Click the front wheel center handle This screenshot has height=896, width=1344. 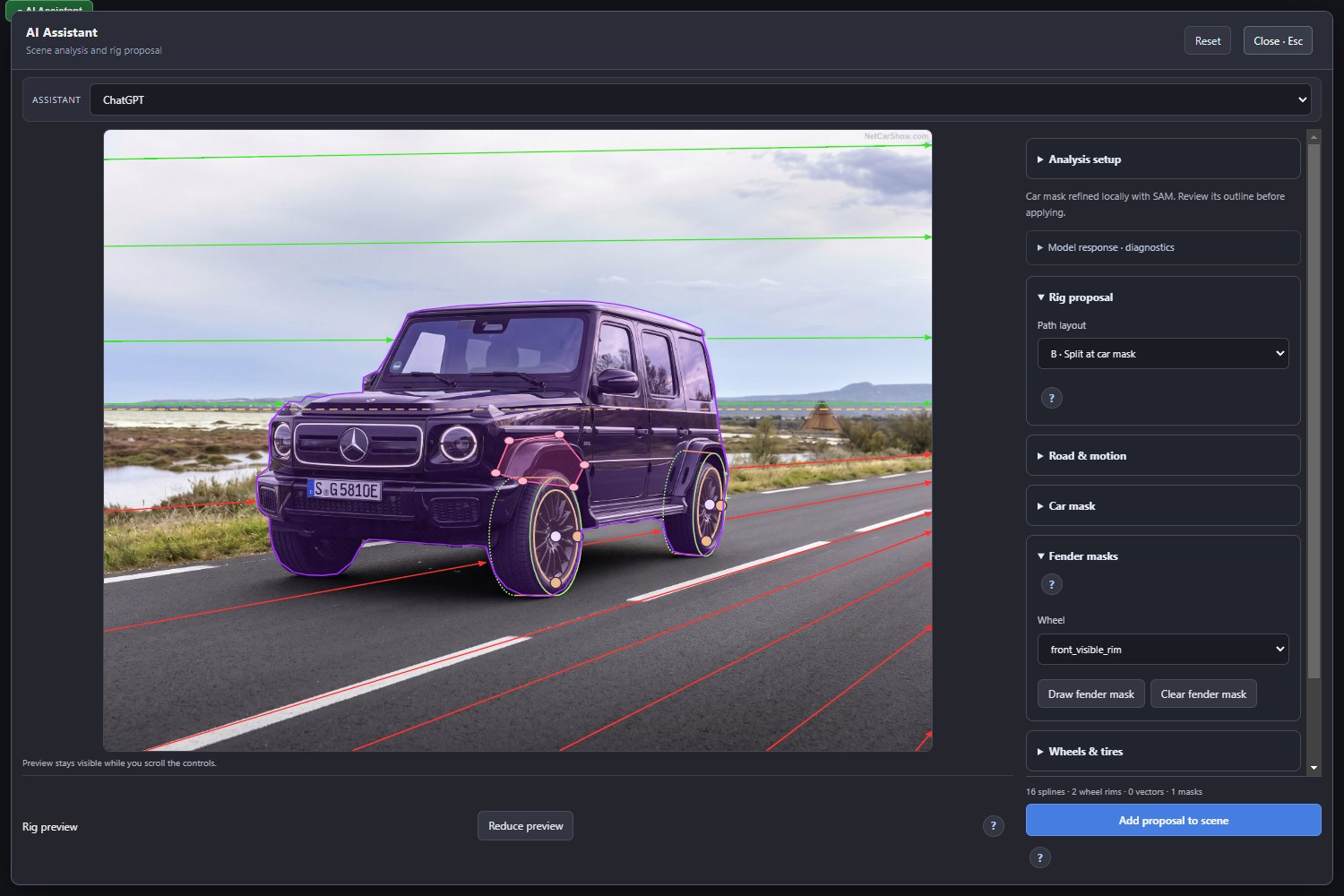point(556,536)
